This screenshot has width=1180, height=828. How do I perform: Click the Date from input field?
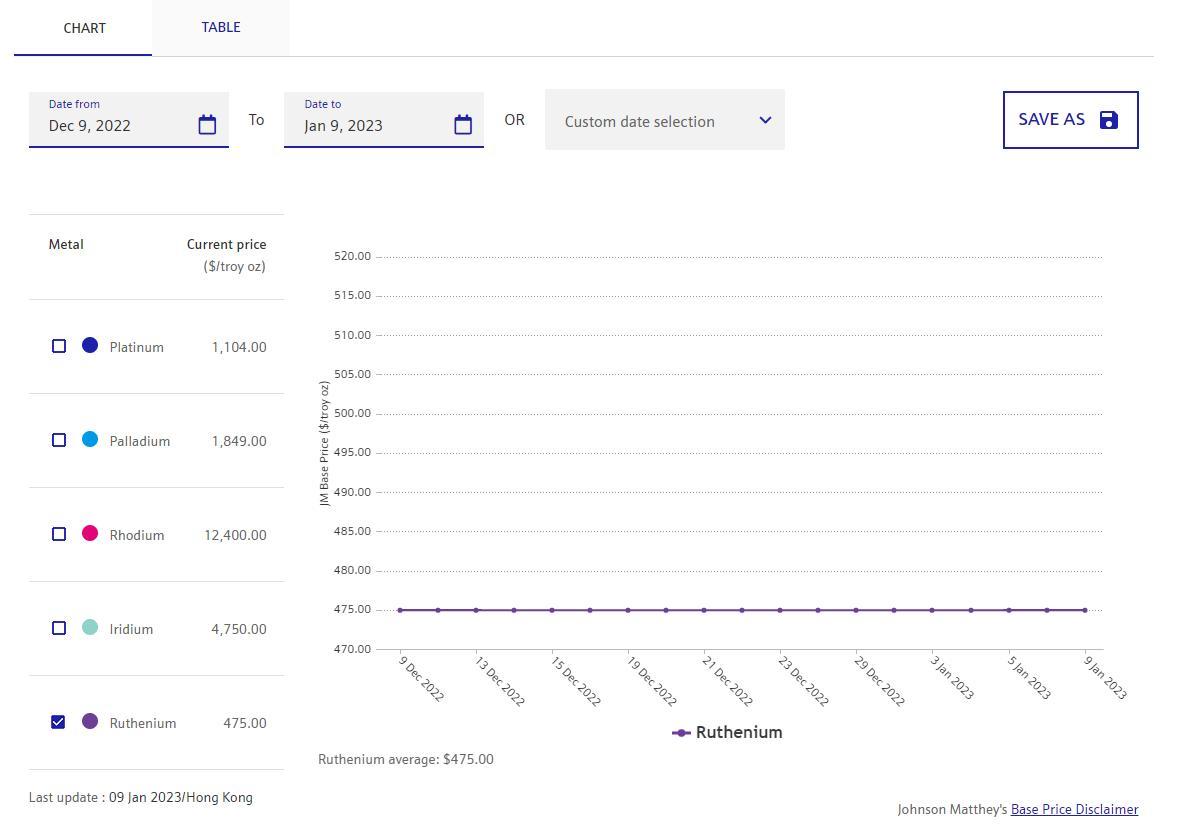(115, 125)
